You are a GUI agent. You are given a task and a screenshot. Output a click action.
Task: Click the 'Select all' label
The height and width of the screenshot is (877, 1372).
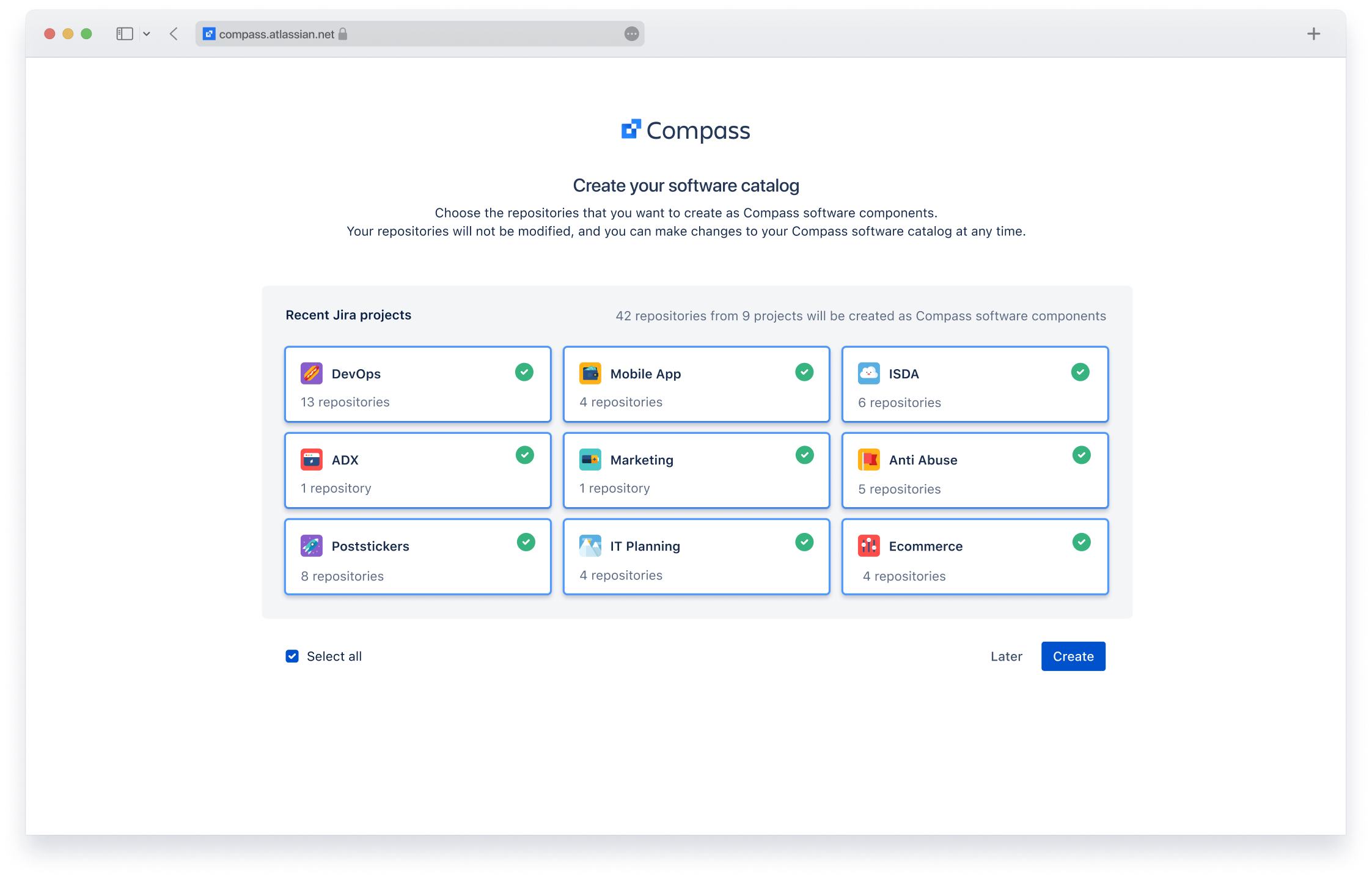point(334,656)
